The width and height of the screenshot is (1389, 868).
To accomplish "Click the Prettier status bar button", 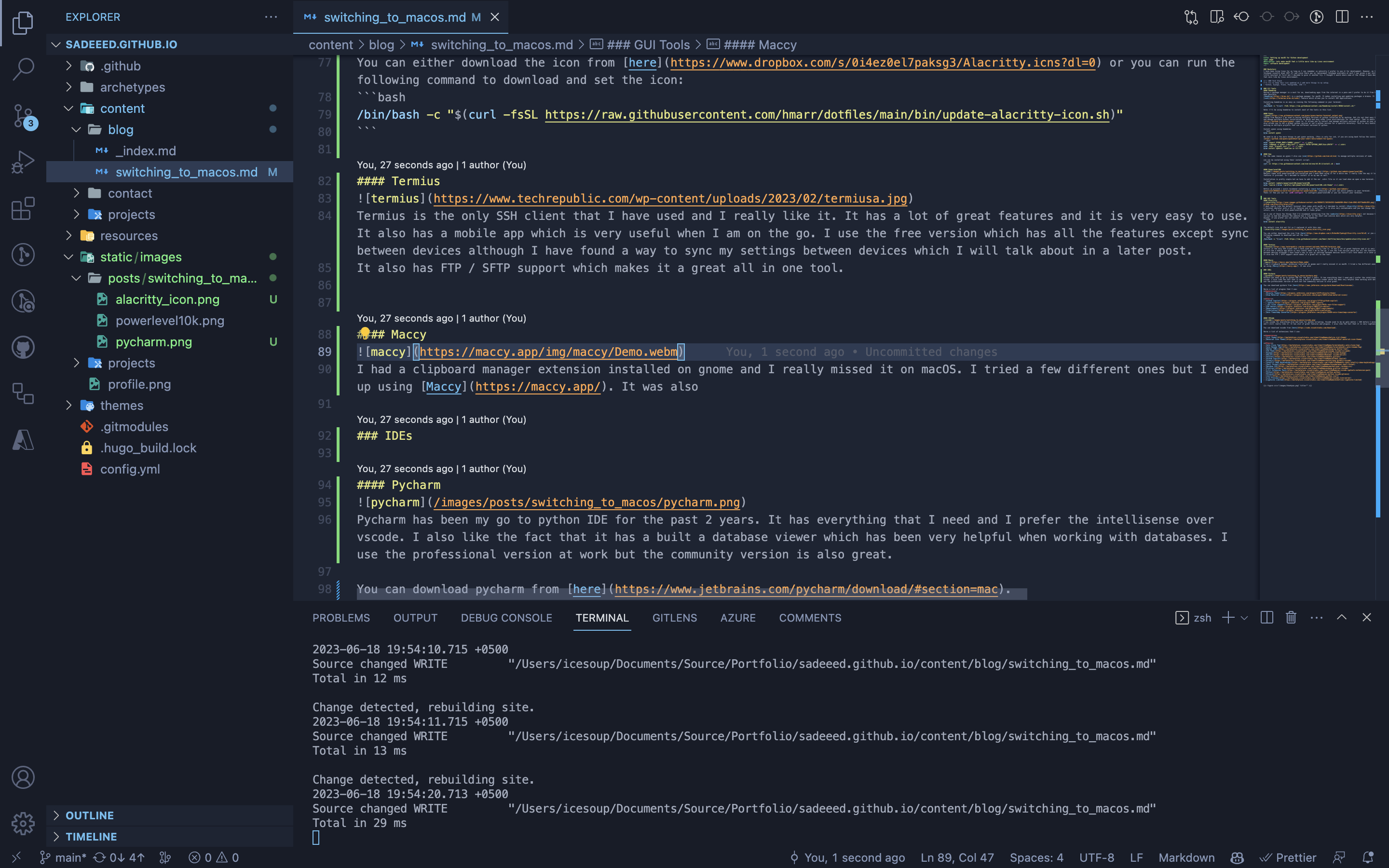I will pos(1288,858).
